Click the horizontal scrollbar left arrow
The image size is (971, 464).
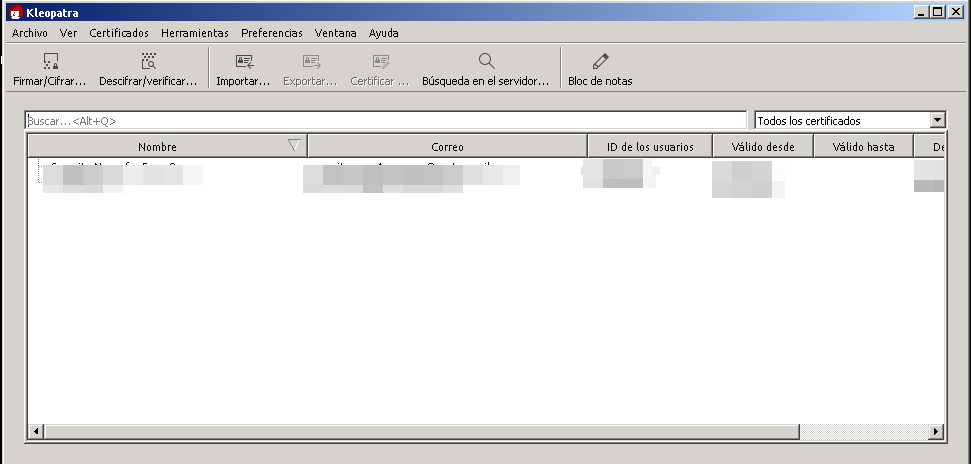pyautogui.click(x=36, y=431)
